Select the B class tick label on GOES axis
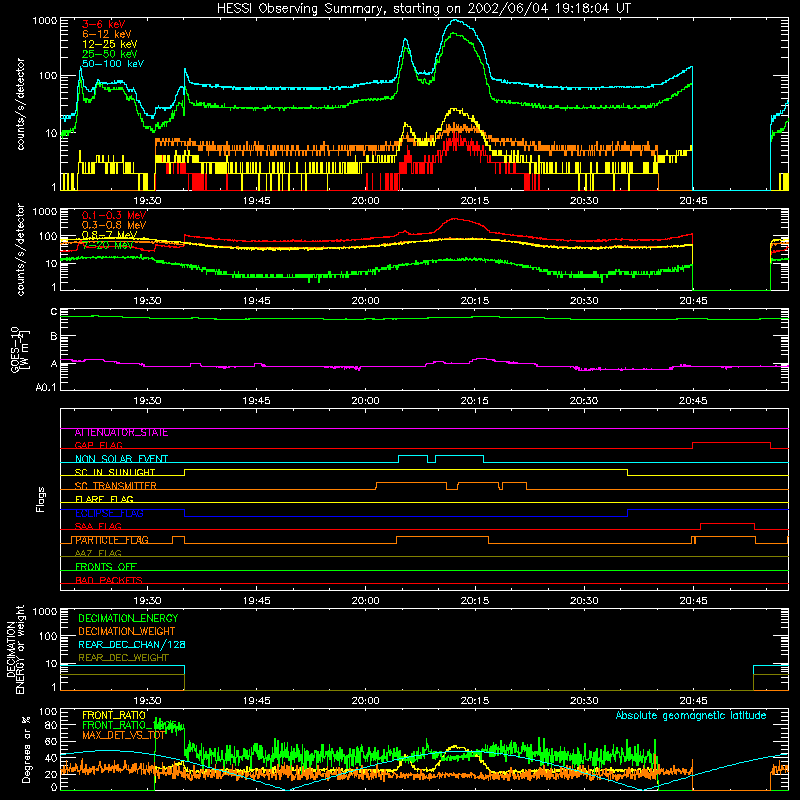 pos(54,336)
